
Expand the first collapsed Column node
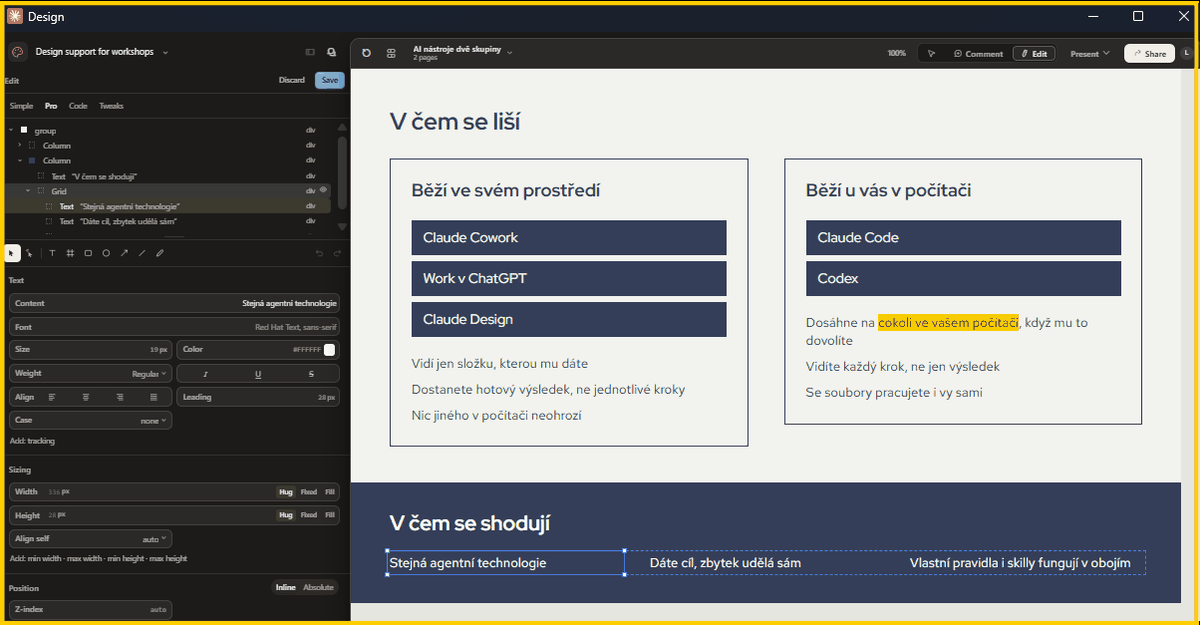[x=19, y=146]
